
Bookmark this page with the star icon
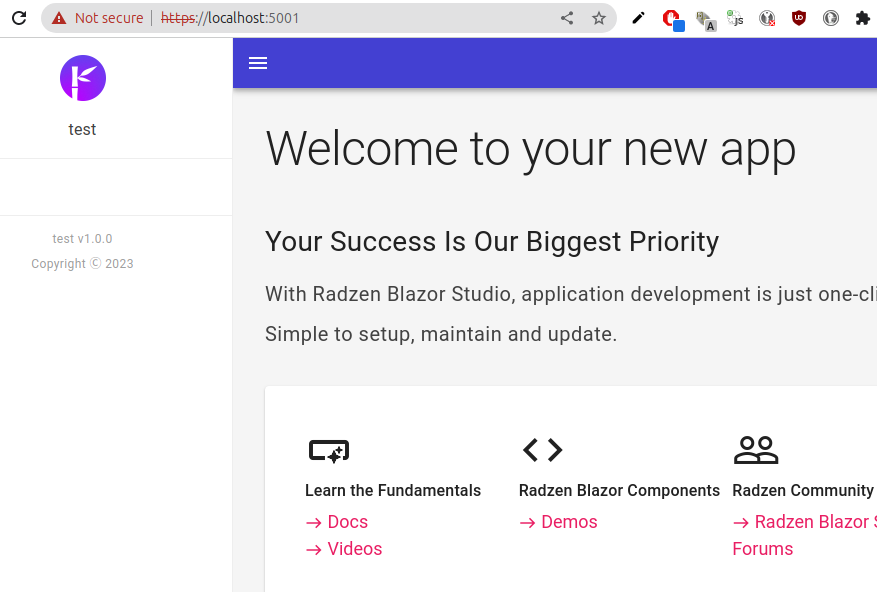[599, 18]
